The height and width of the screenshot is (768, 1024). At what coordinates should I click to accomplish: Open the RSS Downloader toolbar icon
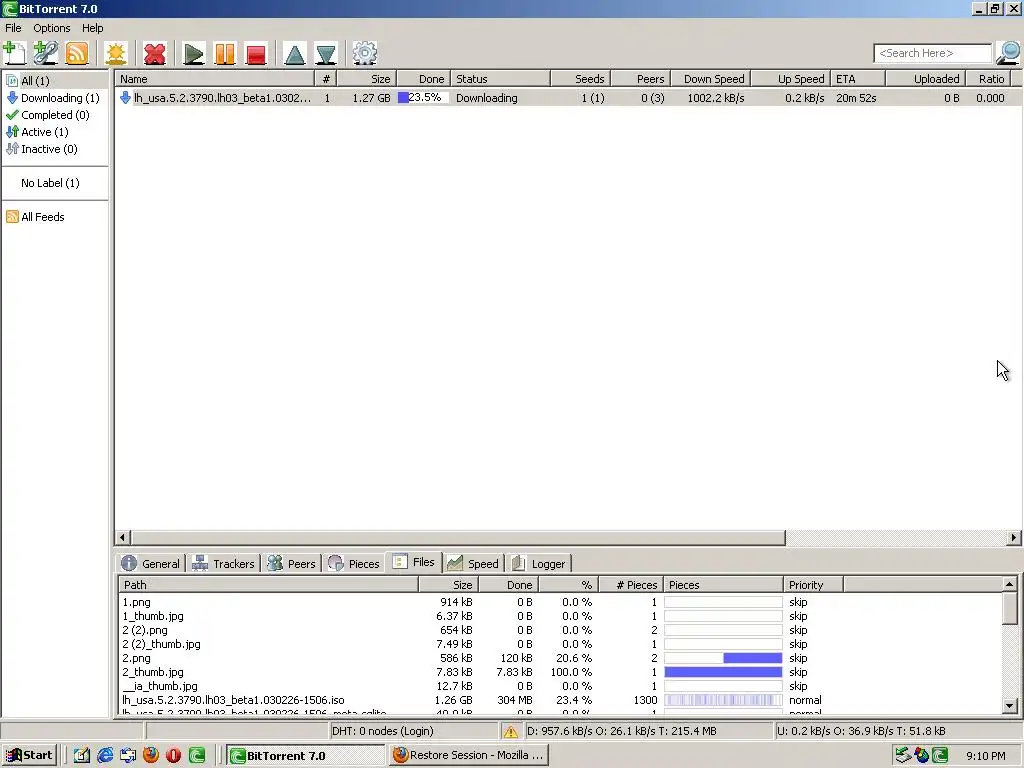click(x=76, y=53)
